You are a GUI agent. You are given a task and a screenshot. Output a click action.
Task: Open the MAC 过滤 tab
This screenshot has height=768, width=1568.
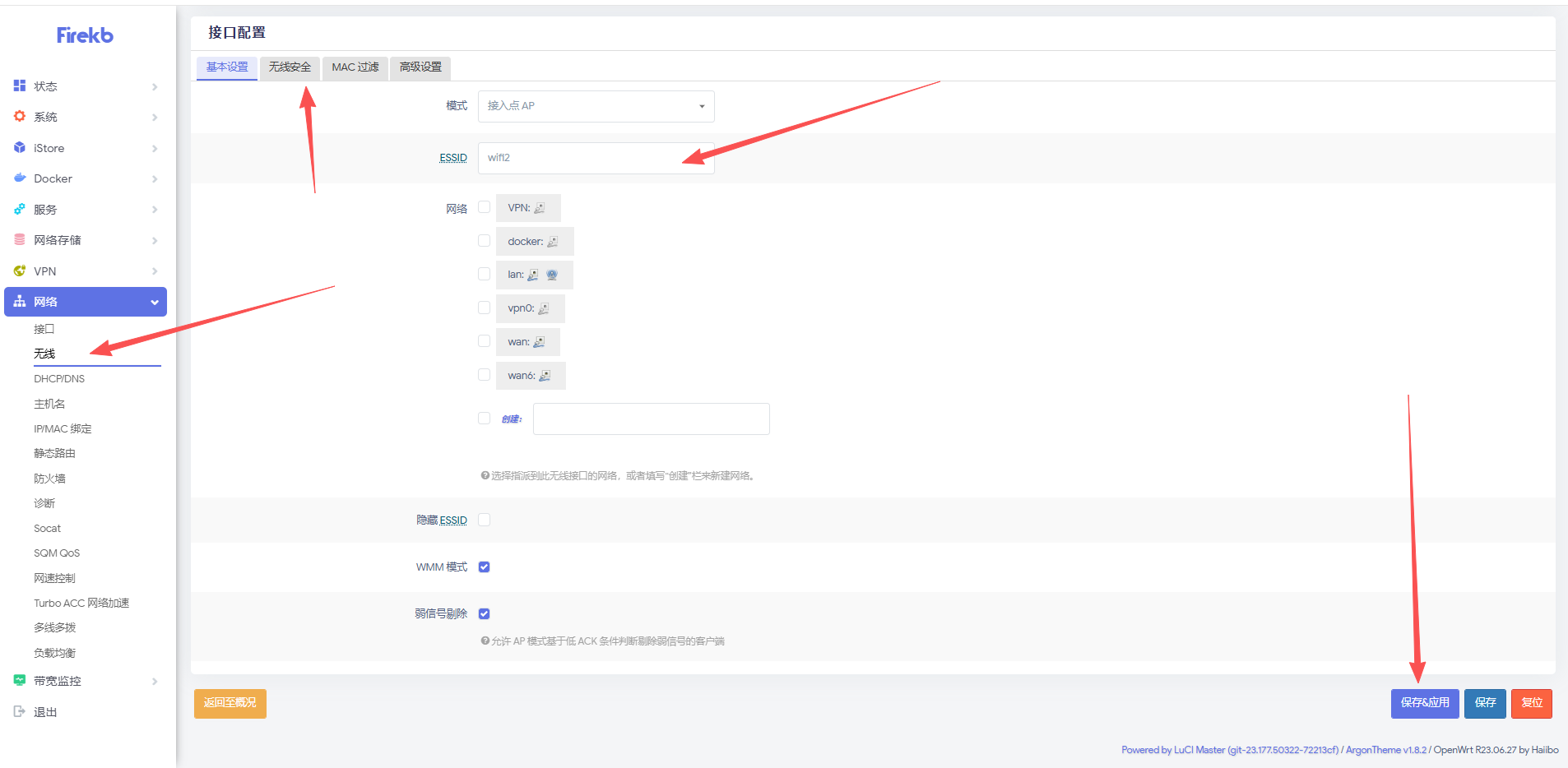click(355, 67)
